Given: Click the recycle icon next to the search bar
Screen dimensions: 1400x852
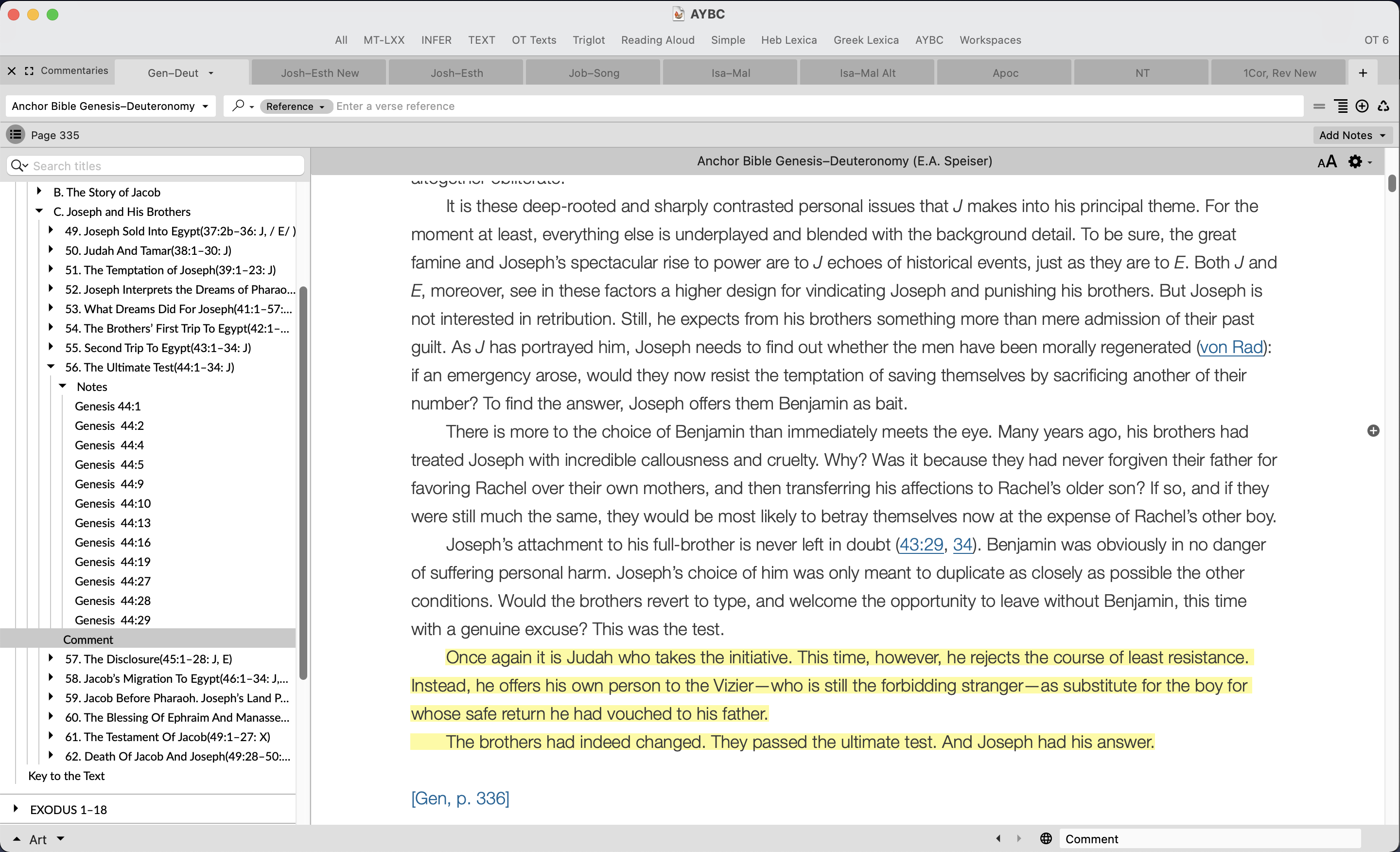Looking at the screenshot, I should click(x=1383, y=106).
